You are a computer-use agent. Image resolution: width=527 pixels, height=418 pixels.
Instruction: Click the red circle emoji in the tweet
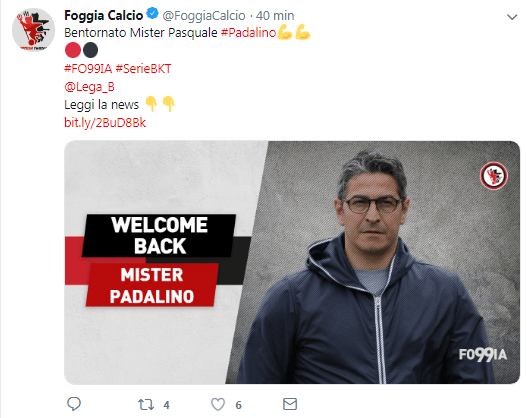tap(73, 50)
